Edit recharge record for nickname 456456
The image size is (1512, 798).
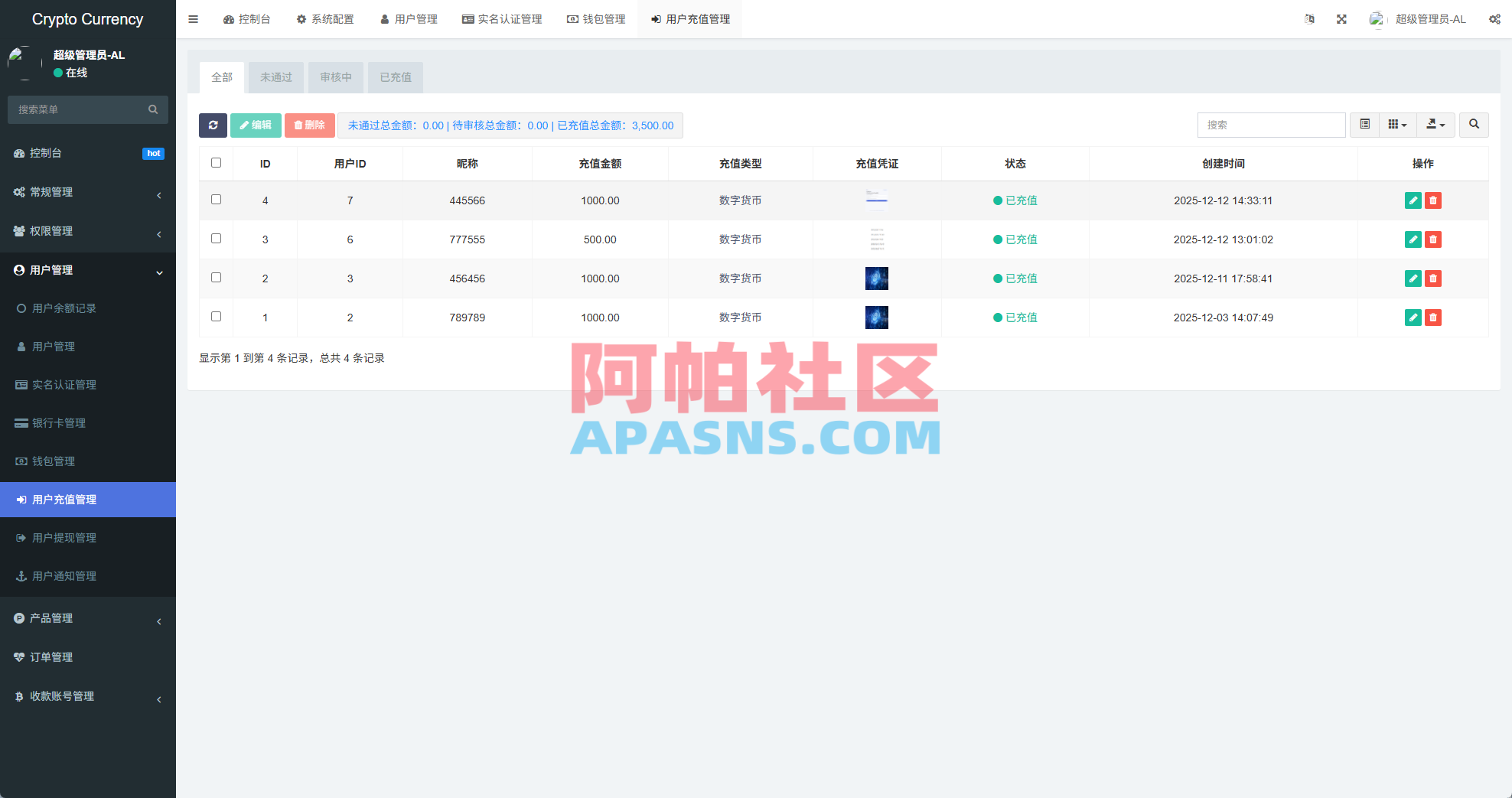coord(1413,278)
